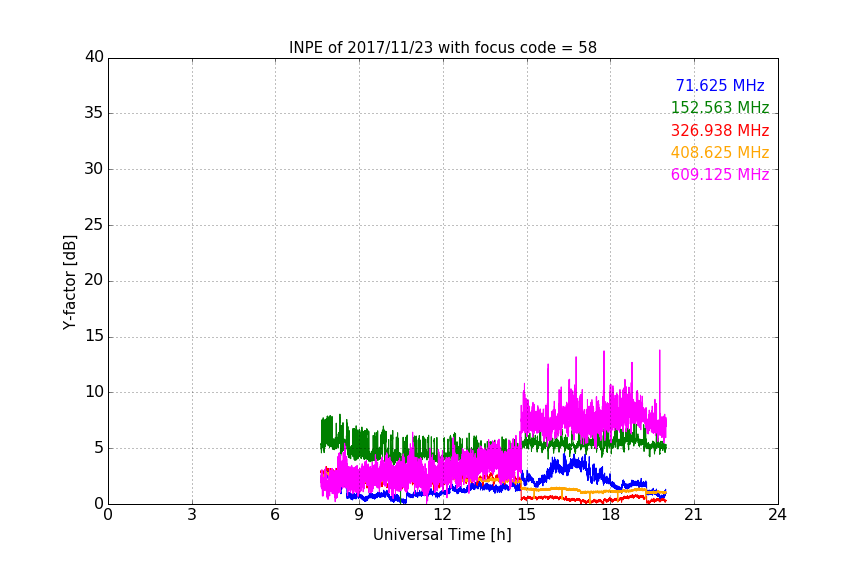Image resolution: width=864 pixels, height=576 pixels.
Task: Click the x-axis tick label 21
Action: point(694,515)
